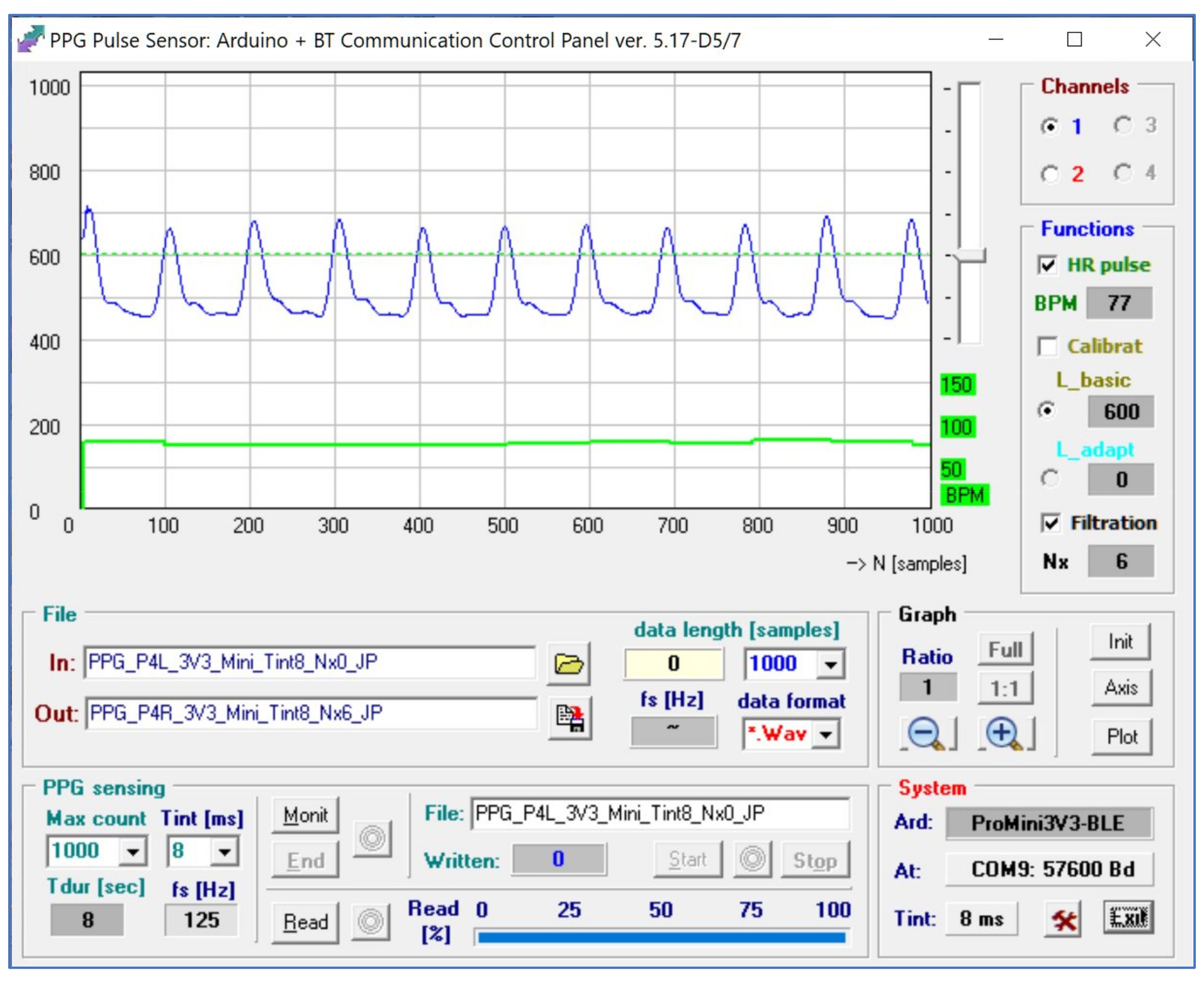
Task: Click the circular indicator icon beside Read
Action: click(x=371, y=923)
